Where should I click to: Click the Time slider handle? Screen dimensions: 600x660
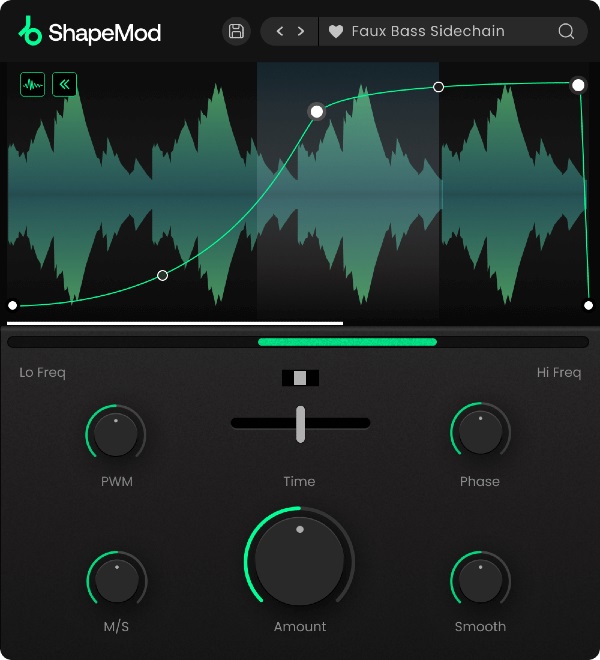300,424
